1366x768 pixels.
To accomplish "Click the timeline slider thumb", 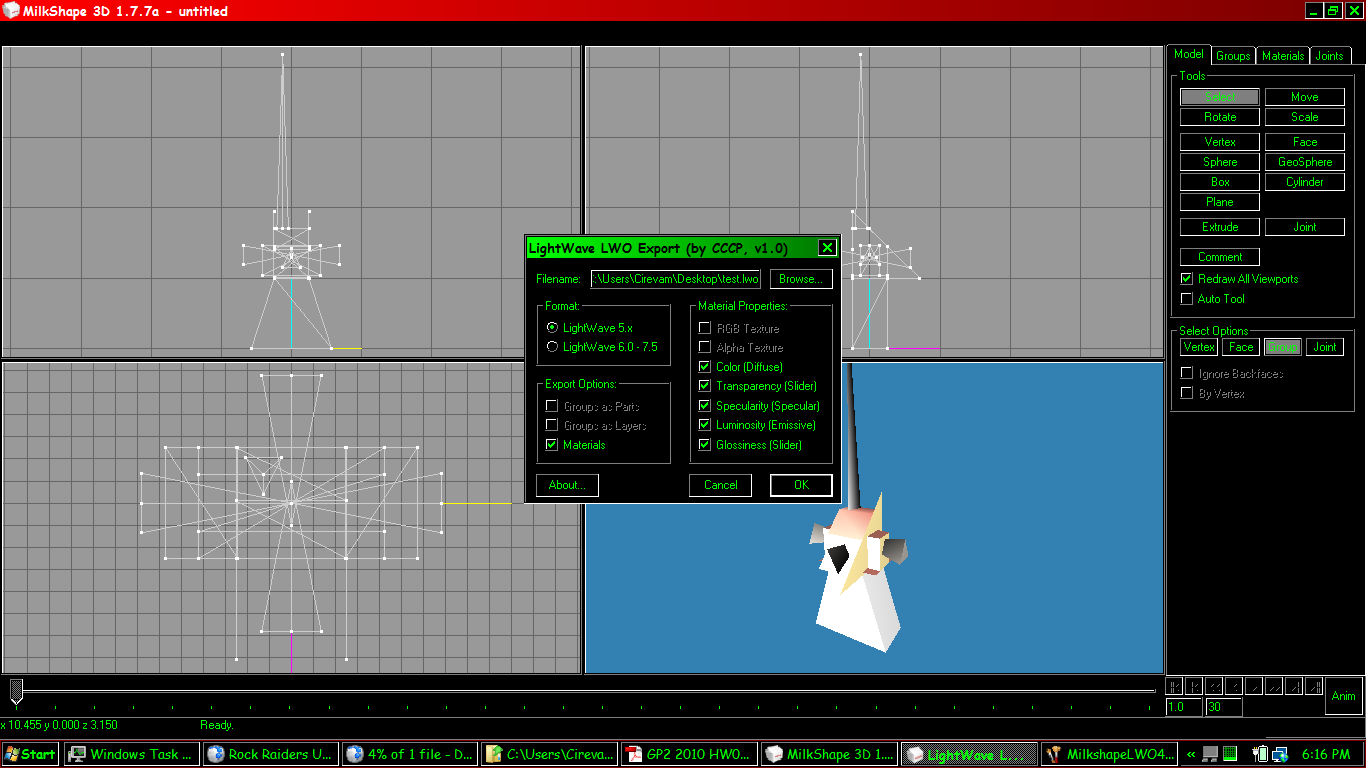I will pos(16,690).
